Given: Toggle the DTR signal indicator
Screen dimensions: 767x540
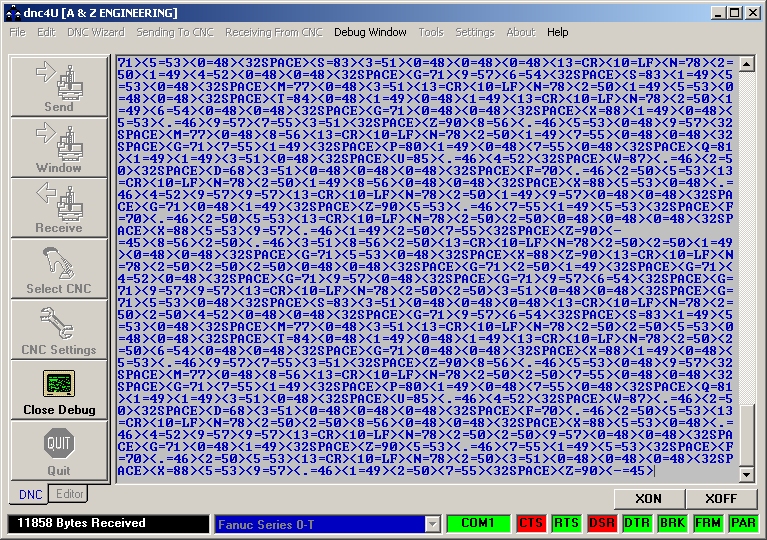Looking at the screenshot, I should click(636, 523).
